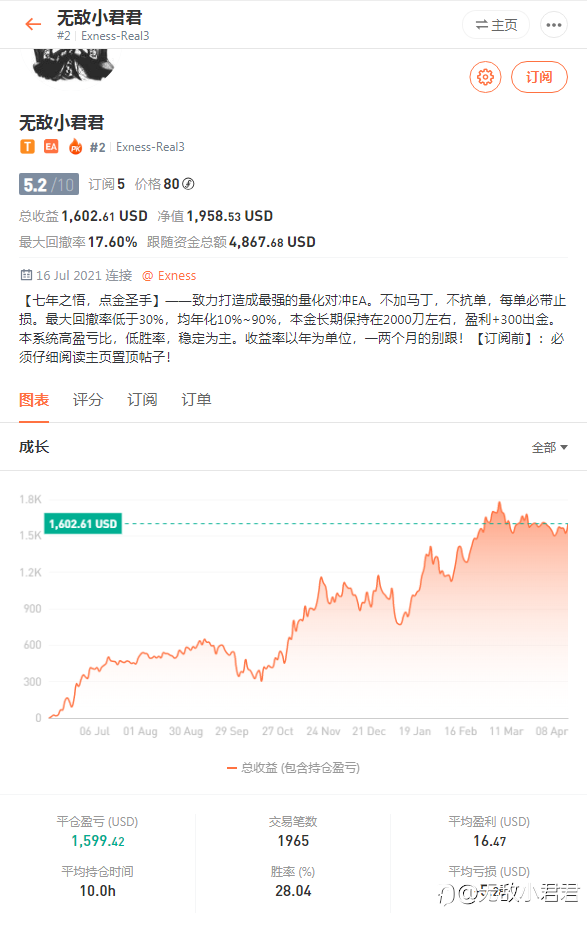Click the 1,602.61 USD chart value label
587x932 pixels.
click(83, 524)
